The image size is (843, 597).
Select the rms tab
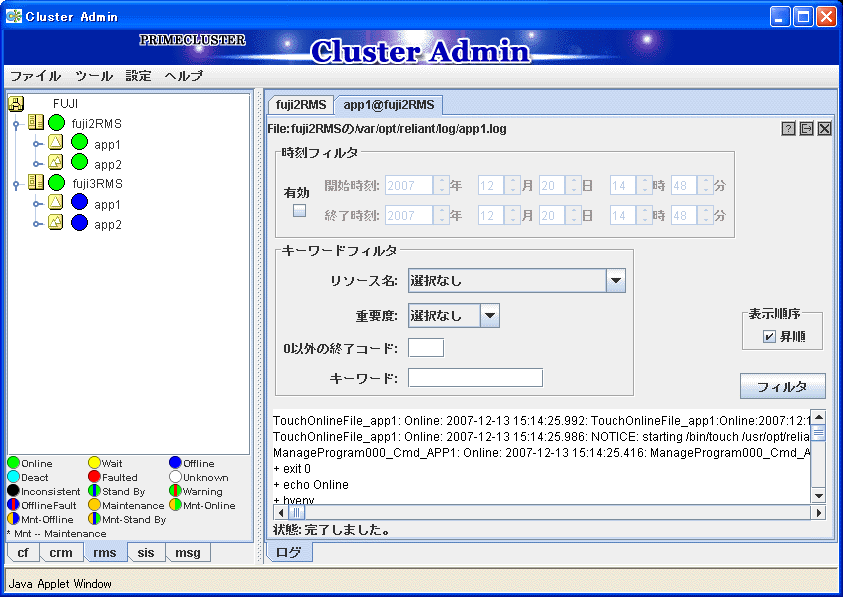pyautogui.click(x=105, y=552)
